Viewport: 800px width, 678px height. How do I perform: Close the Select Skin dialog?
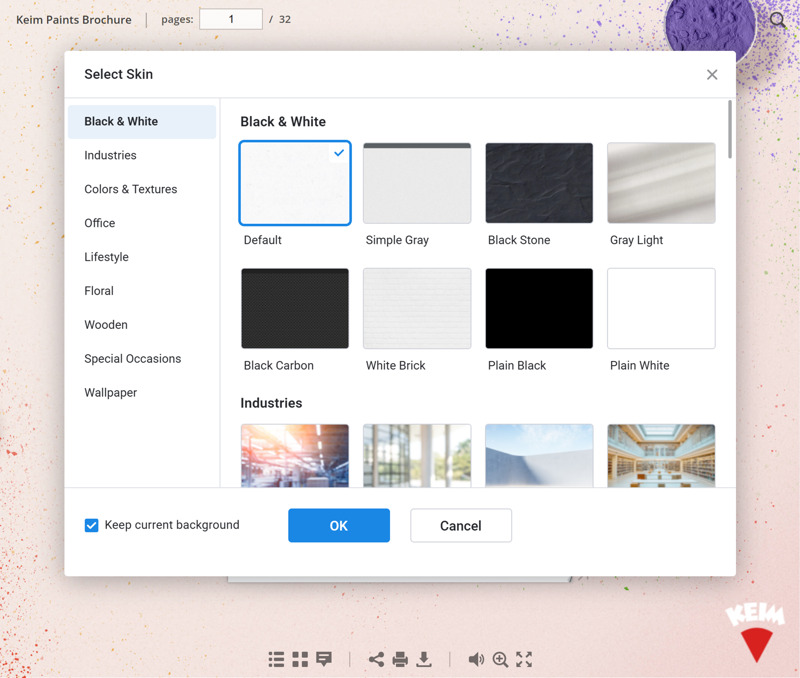[712, 74]
